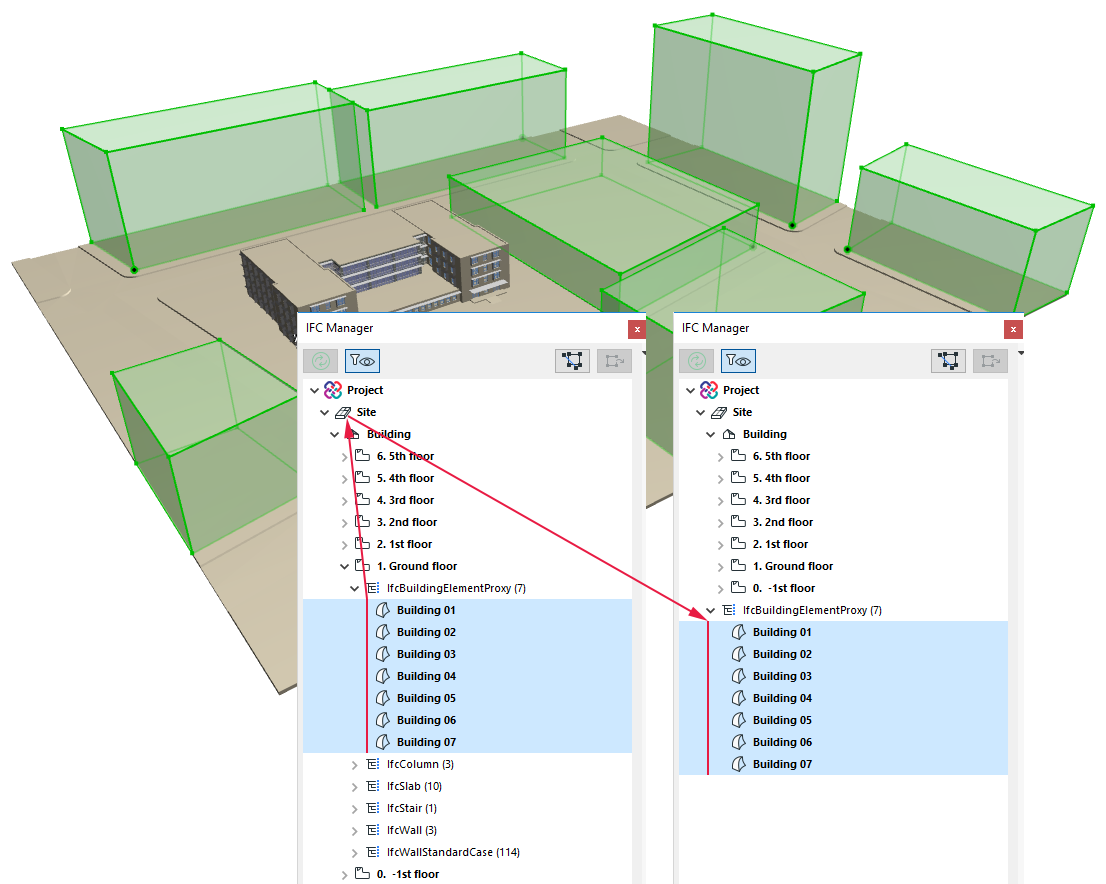Expand 5. 4th floor in right IFC Manager

click(720, 479)
